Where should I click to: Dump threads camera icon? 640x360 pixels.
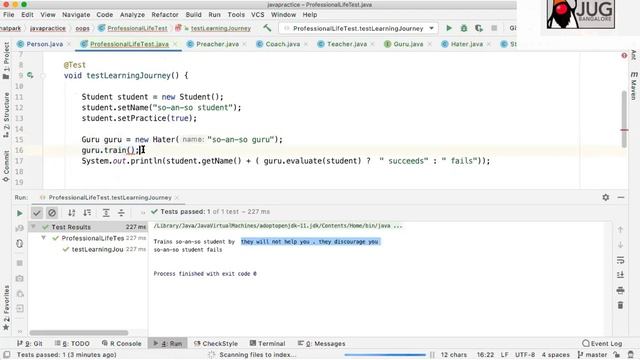point(19,278)
